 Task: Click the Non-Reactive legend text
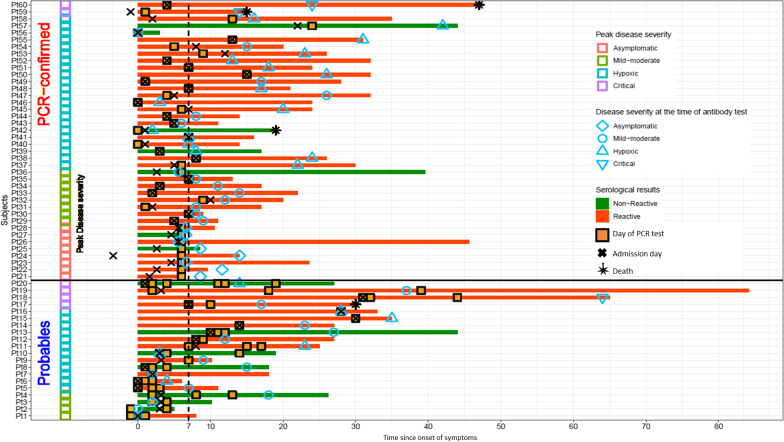[x=635, y=204]
